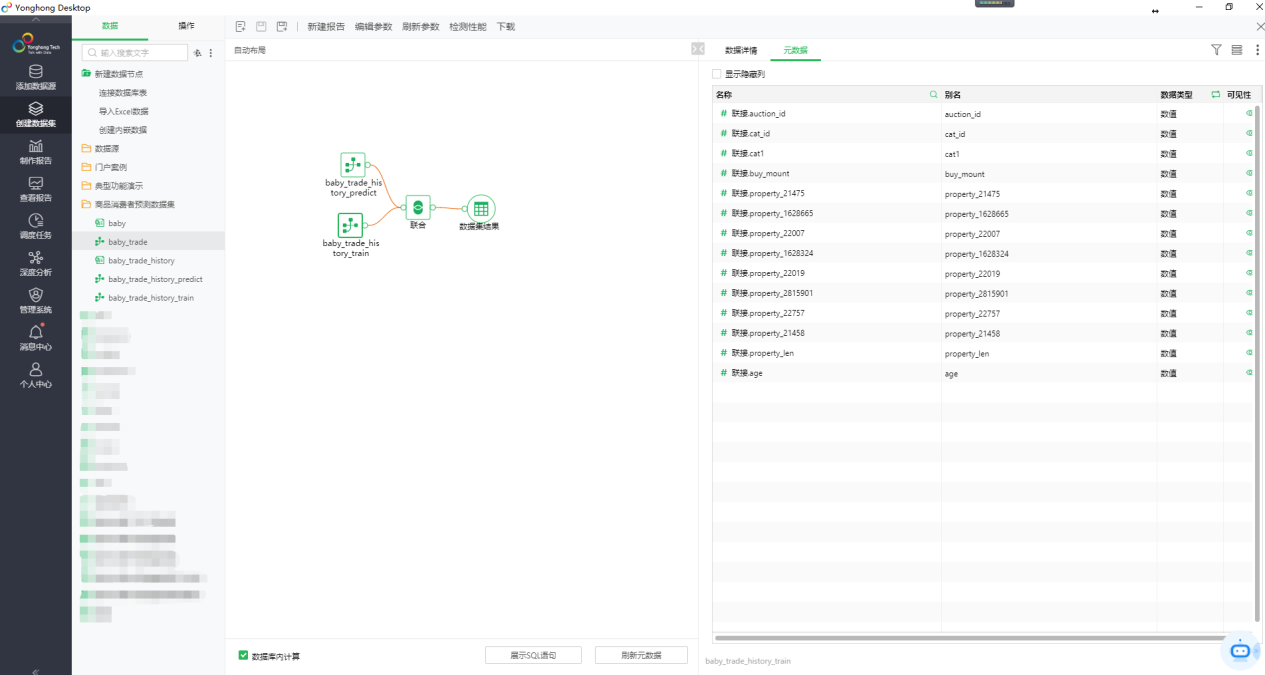
Task: Click 连接数据库表 in the tree
Action: [123, 92]
